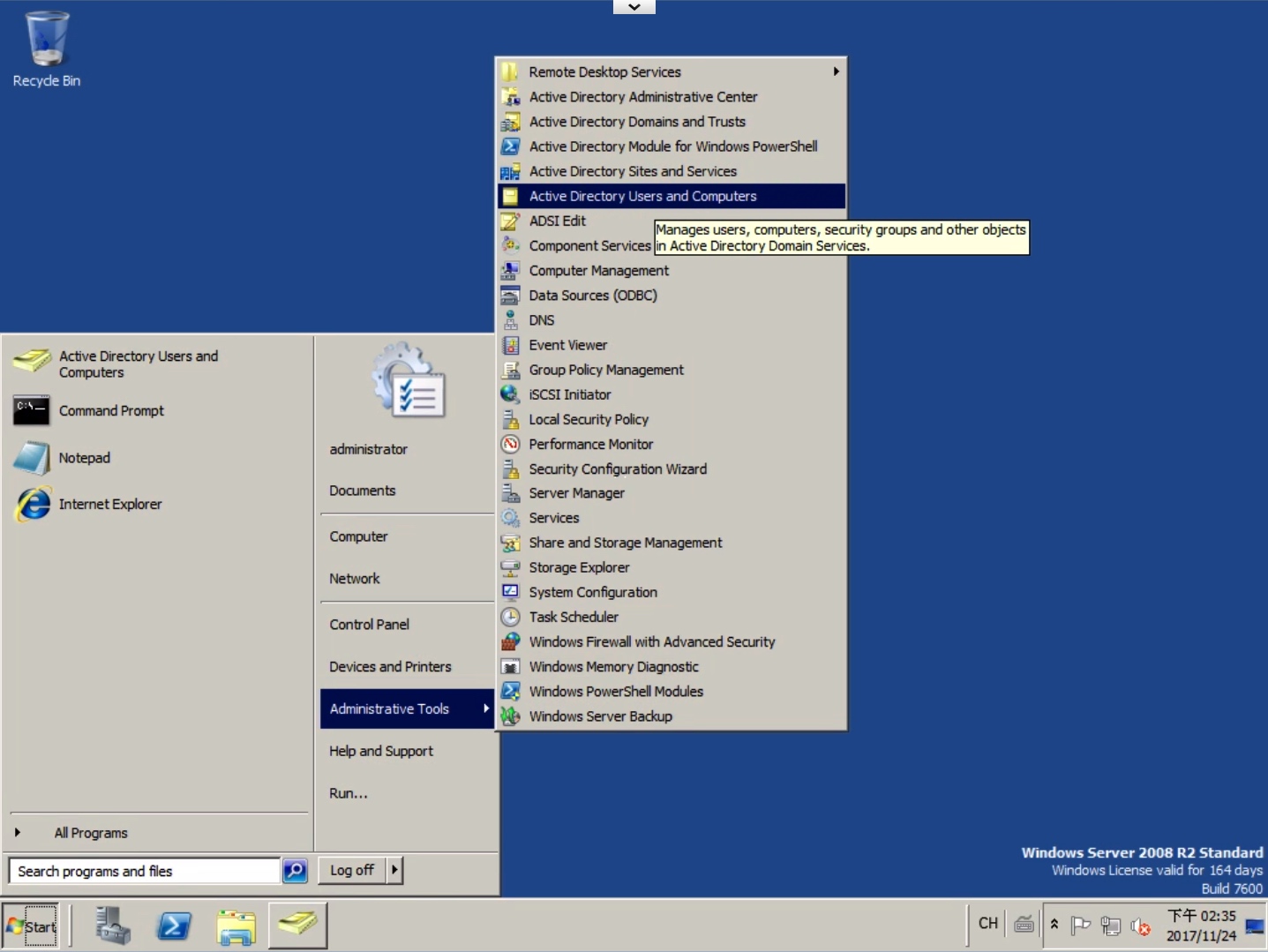Click the Active Directory Sites and Services icon

click(510, 171)
